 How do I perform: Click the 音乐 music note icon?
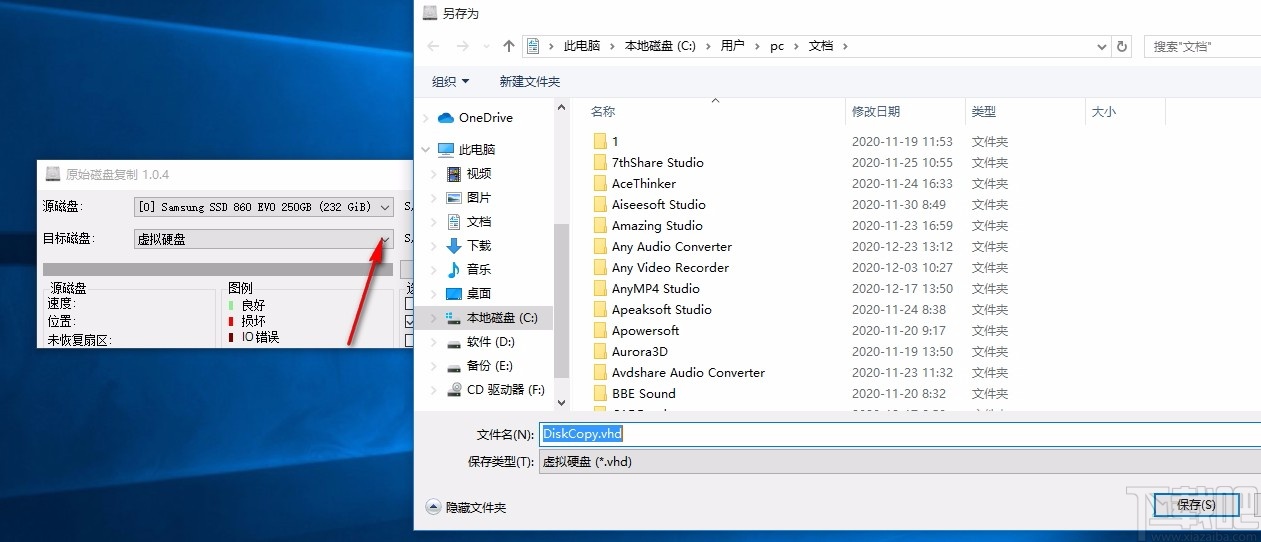(454, 270)
